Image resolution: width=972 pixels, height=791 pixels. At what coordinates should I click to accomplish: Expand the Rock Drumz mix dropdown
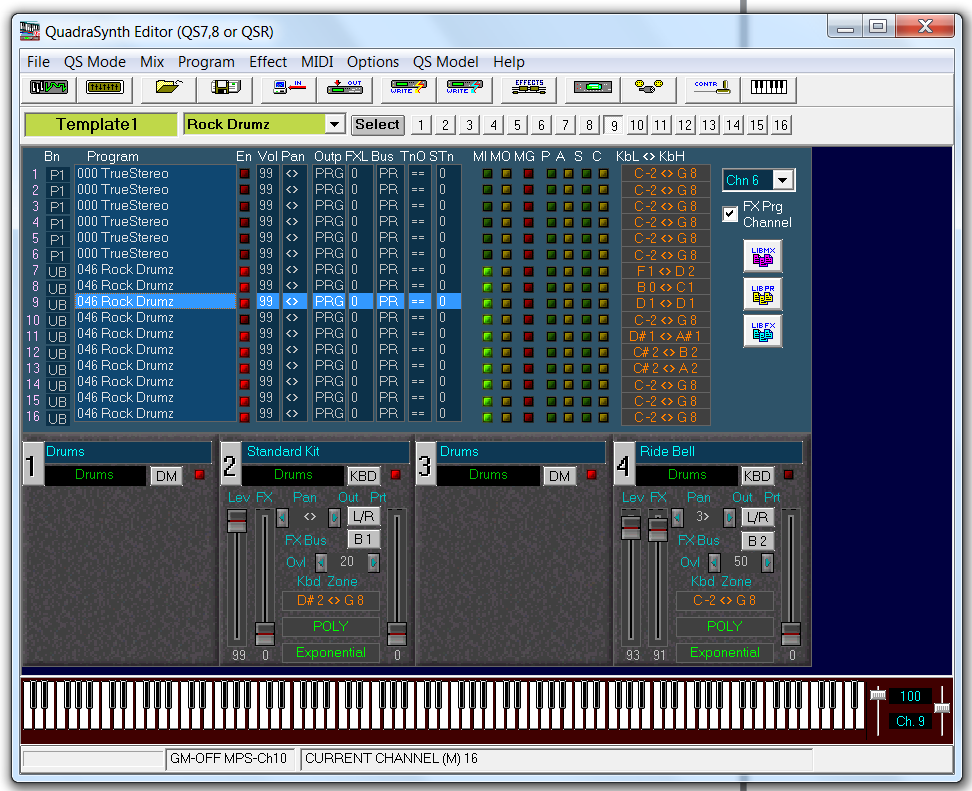335,125
